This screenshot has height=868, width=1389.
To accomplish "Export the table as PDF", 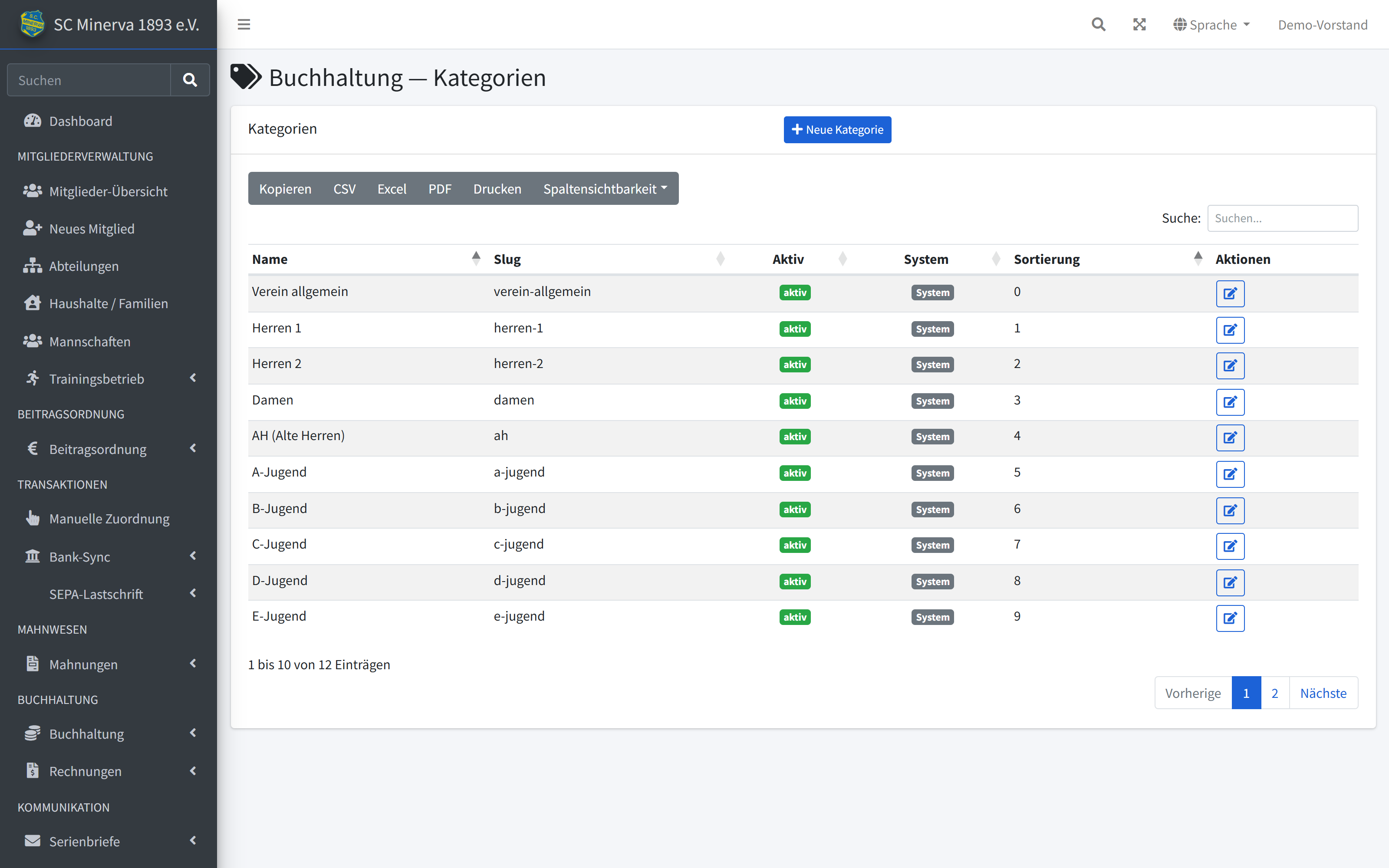I will (x=440, y=188).
